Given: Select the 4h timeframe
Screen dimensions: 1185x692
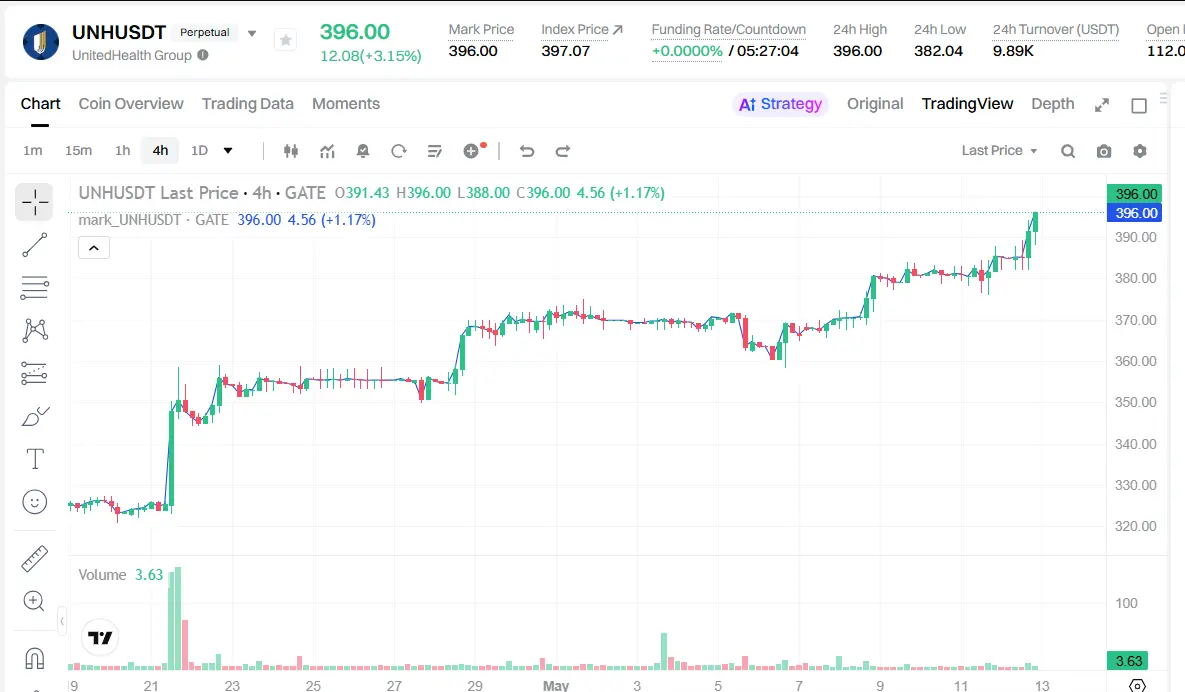Looking at the screenshot, I should pos(160,150).
